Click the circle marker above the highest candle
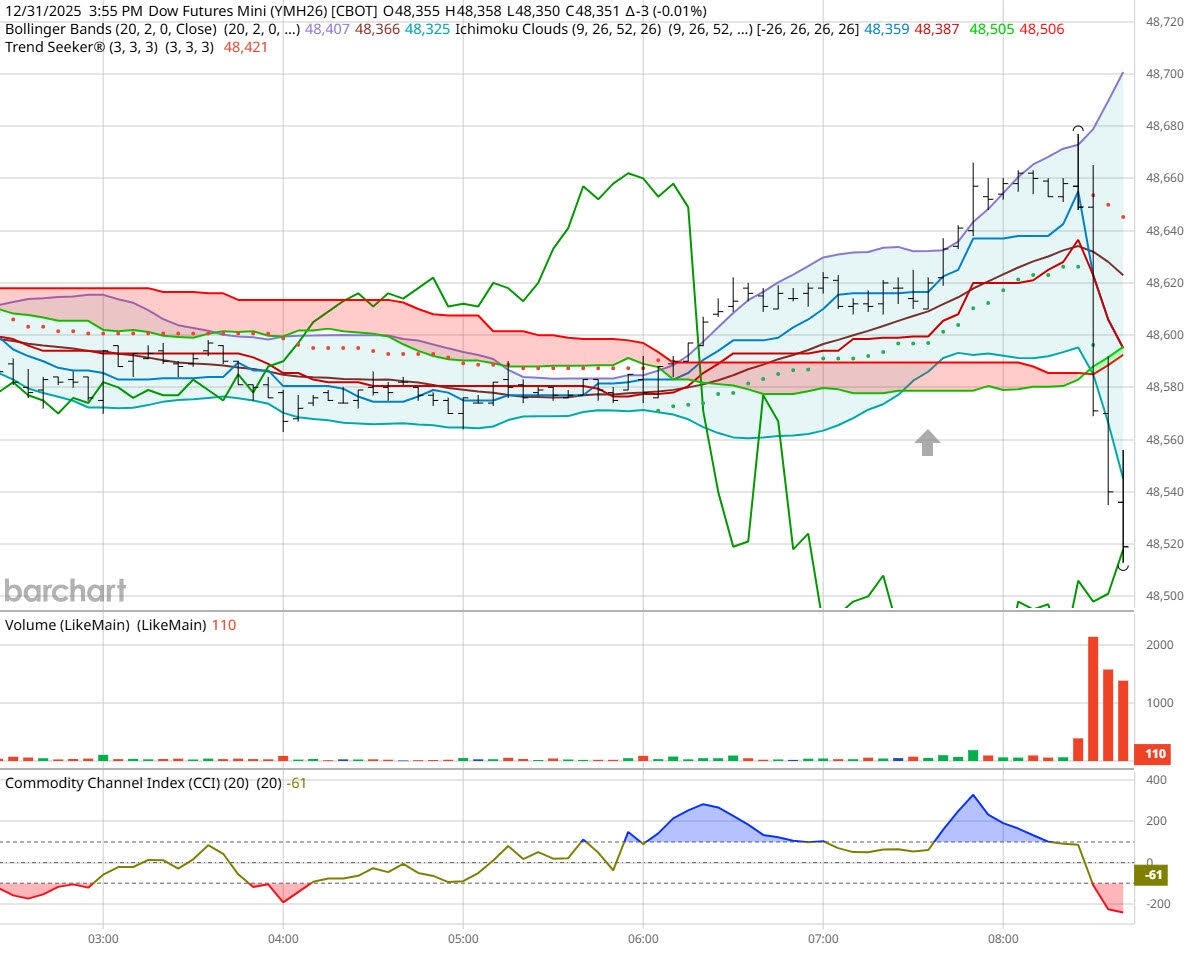 (x=1077, y=128)
